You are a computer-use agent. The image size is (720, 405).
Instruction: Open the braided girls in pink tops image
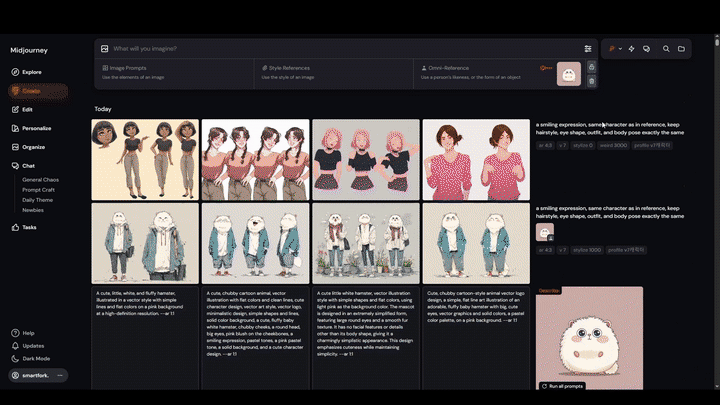(x=255, y=160)
